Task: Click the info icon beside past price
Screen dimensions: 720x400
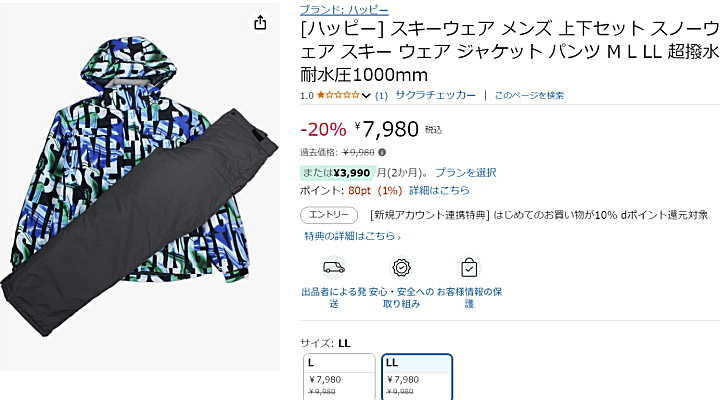Action: coord(382,152)
